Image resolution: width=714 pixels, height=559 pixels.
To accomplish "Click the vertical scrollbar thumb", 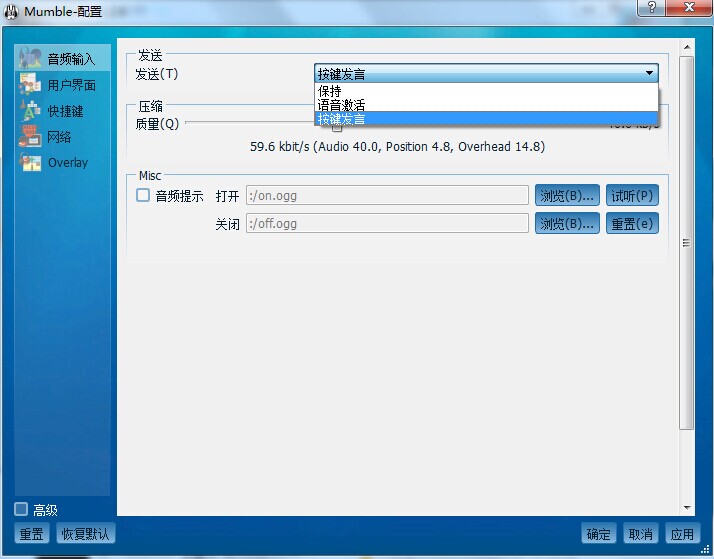I will coord(687,243).
